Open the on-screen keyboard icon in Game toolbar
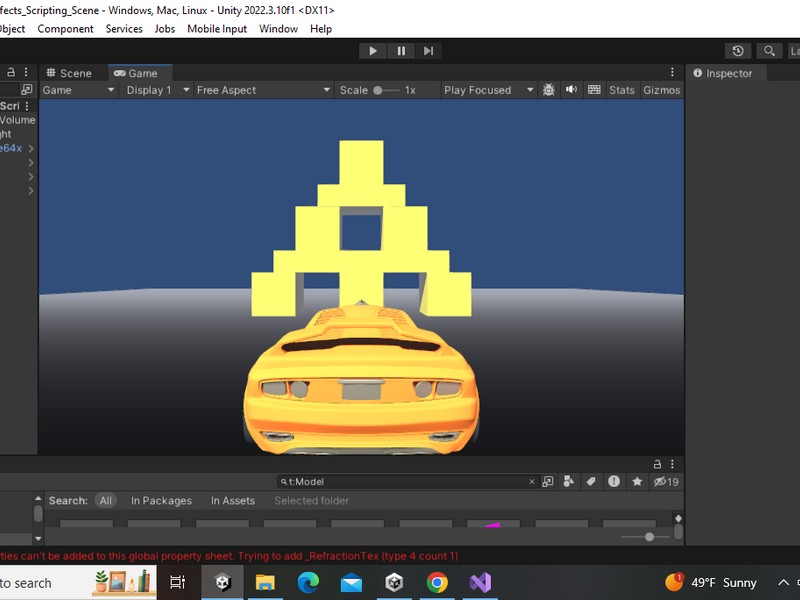800x600 pixels. coord(594,89)
